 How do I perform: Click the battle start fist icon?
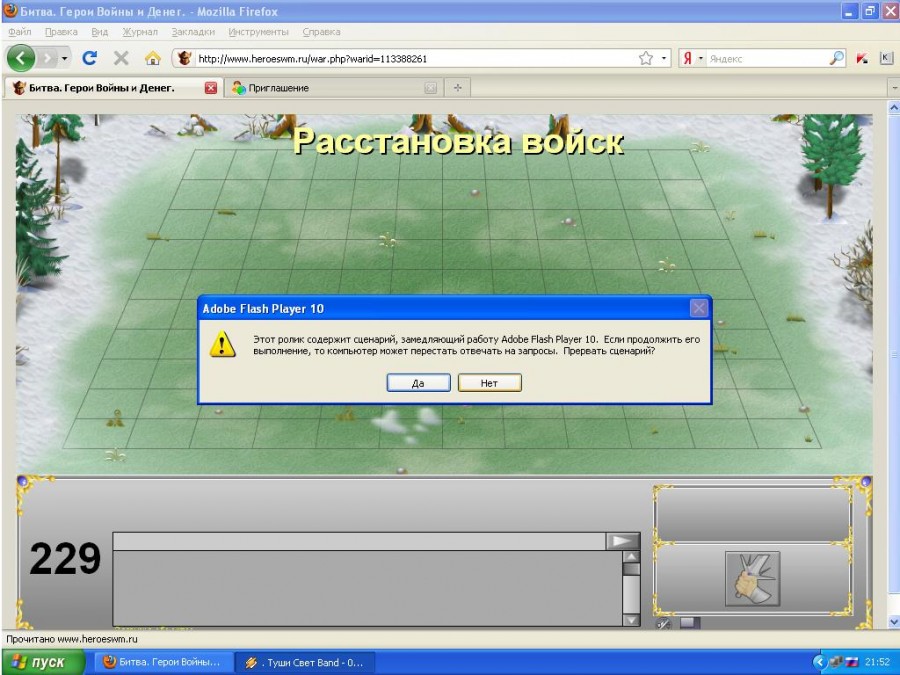pos(752,578)
